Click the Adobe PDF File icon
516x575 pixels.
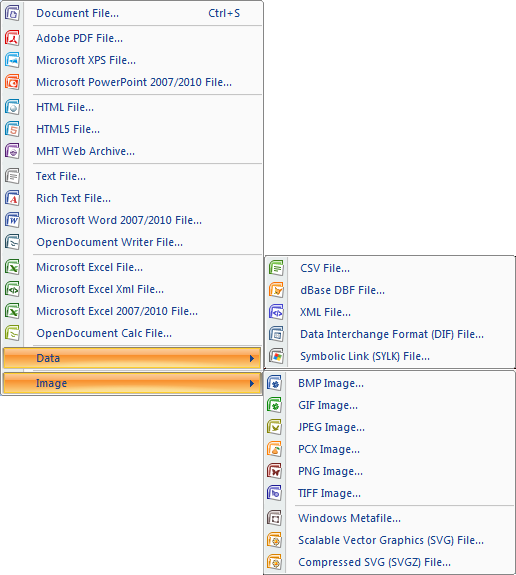point(12,38)
